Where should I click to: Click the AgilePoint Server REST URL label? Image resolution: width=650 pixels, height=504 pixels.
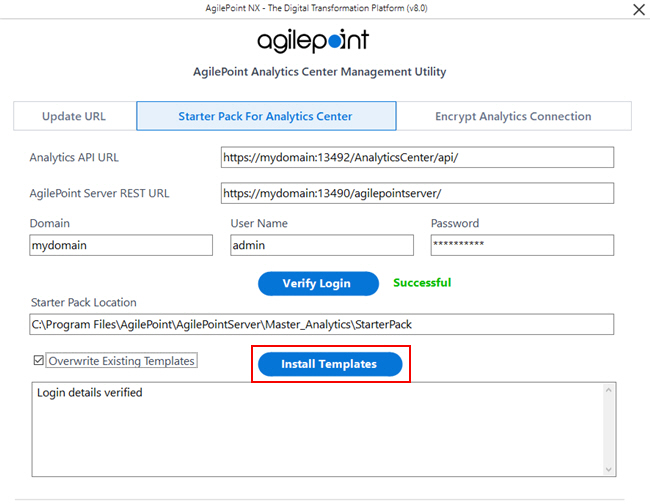[99, 194]
